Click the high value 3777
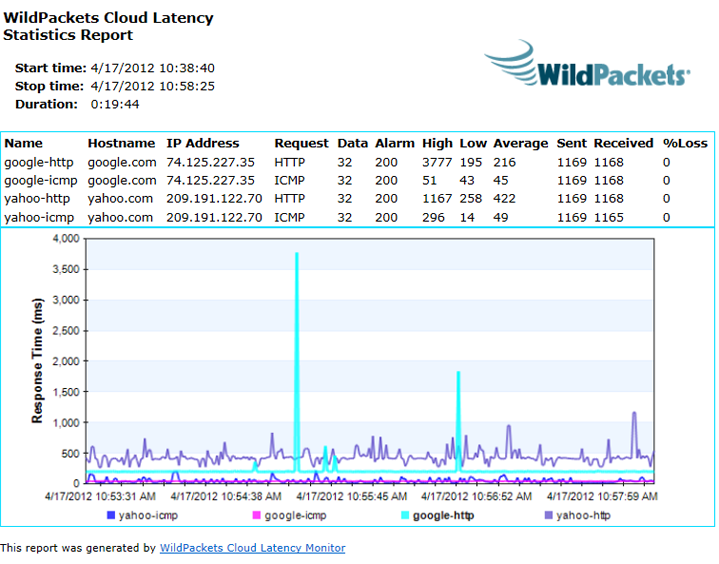 click(x=437, y=162)
